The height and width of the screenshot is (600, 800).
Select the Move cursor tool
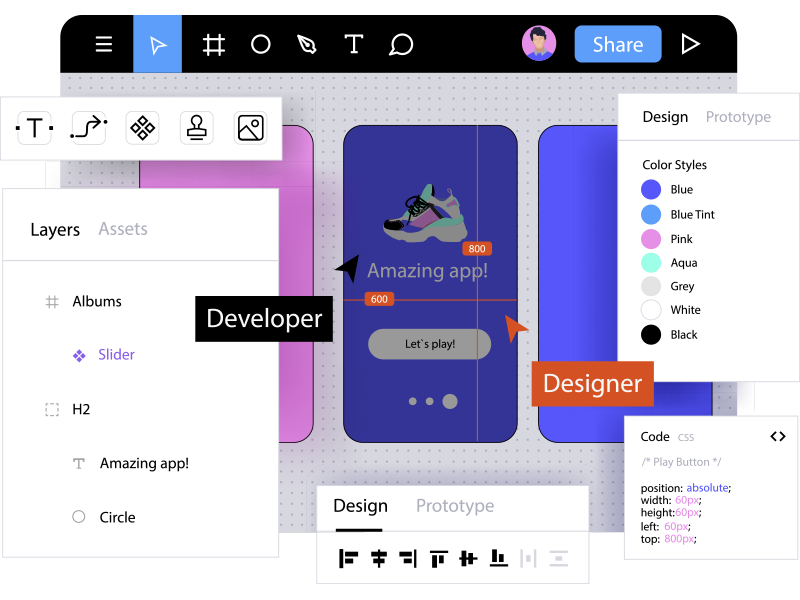pyautogui.click(x=158, y=44)
